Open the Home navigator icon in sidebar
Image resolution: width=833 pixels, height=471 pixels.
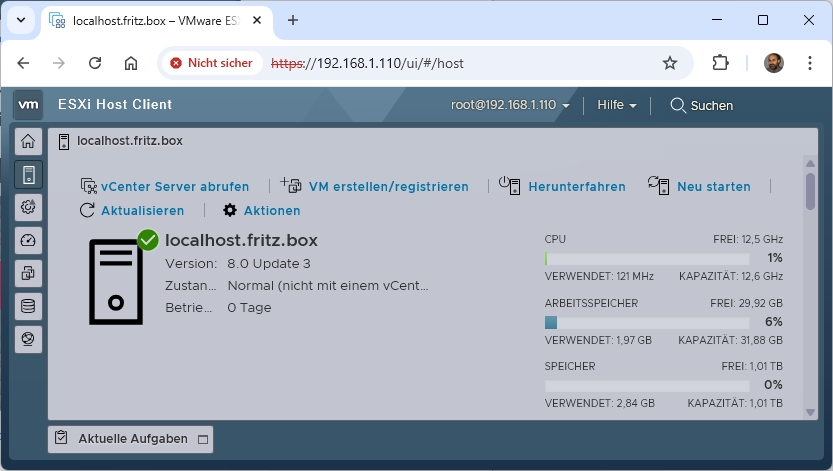pos(28,142)
